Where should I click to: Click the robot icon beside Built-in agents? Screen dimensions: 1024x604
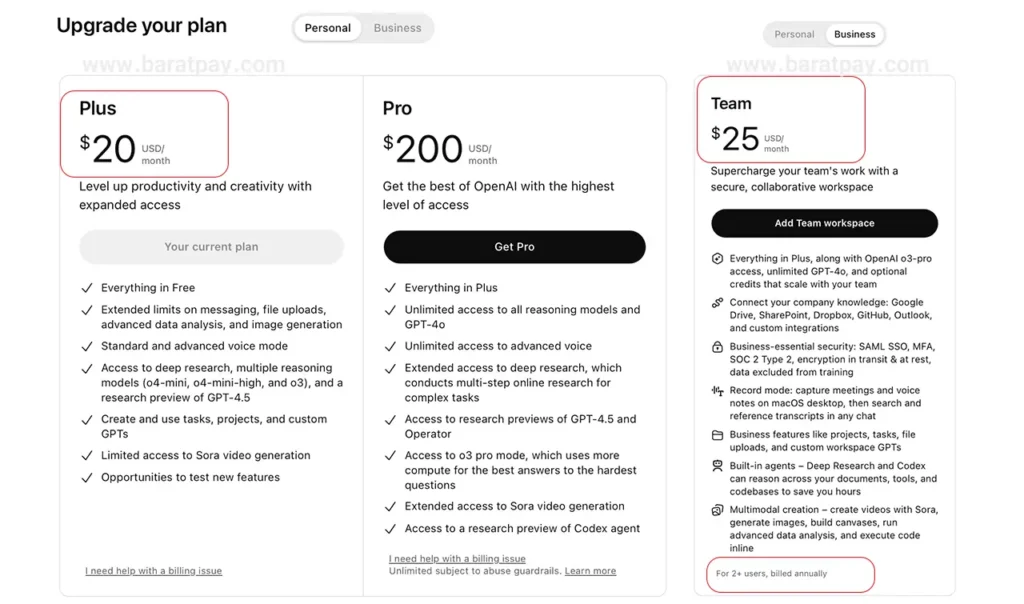coord(717,466)
